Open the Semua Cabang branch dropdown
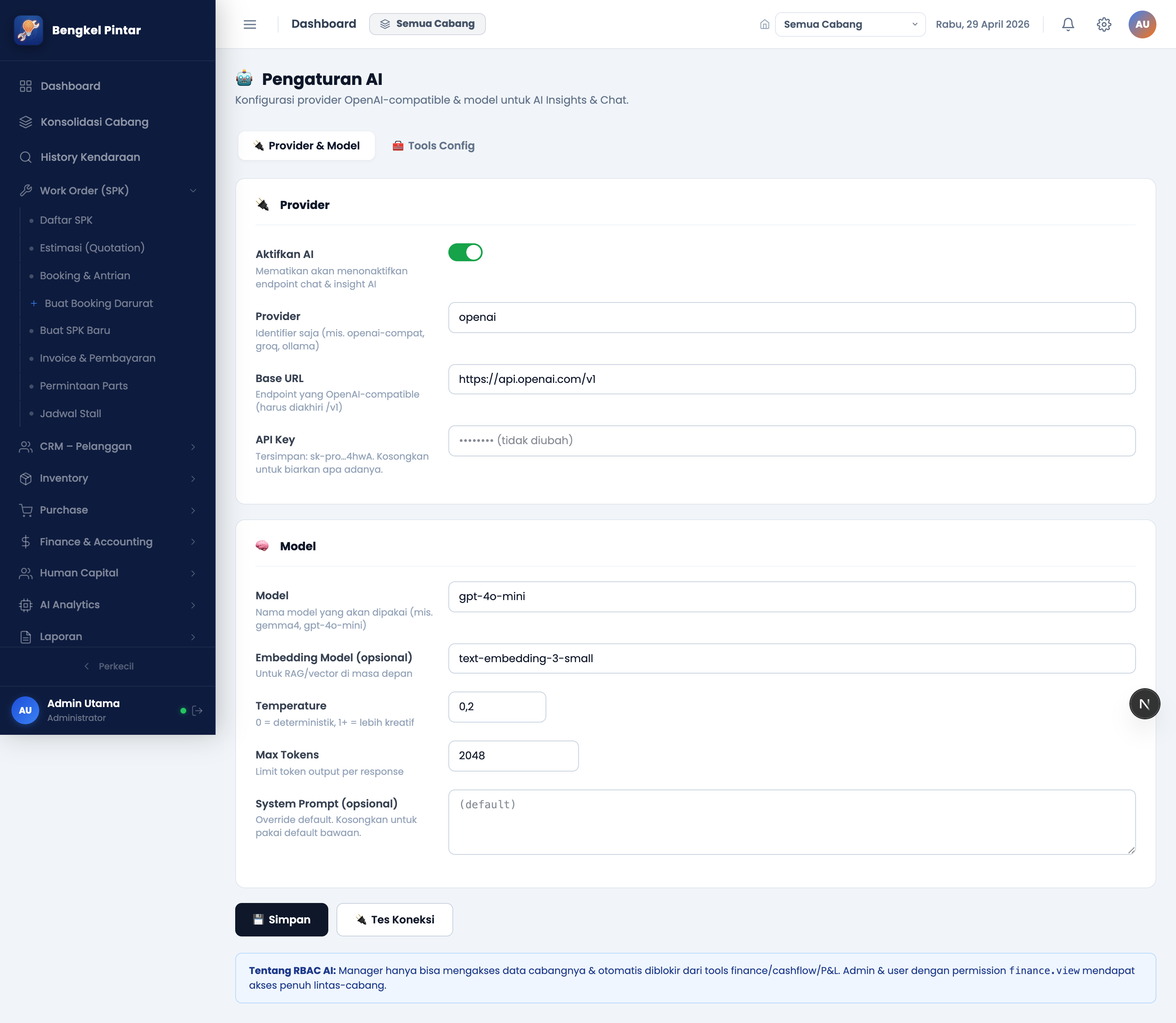Viewport: 1176px width, 1023px height. (x=850, y=24)
